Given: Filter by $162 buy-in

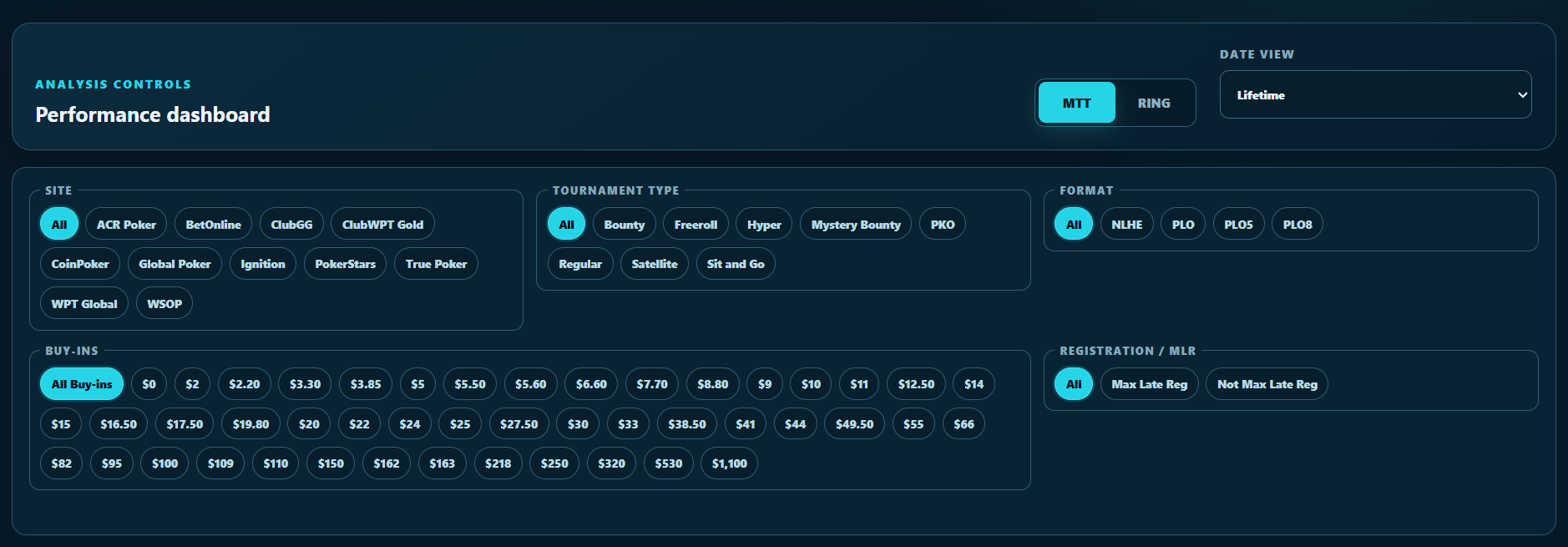Looking at the screenshot, I should 387,463.
